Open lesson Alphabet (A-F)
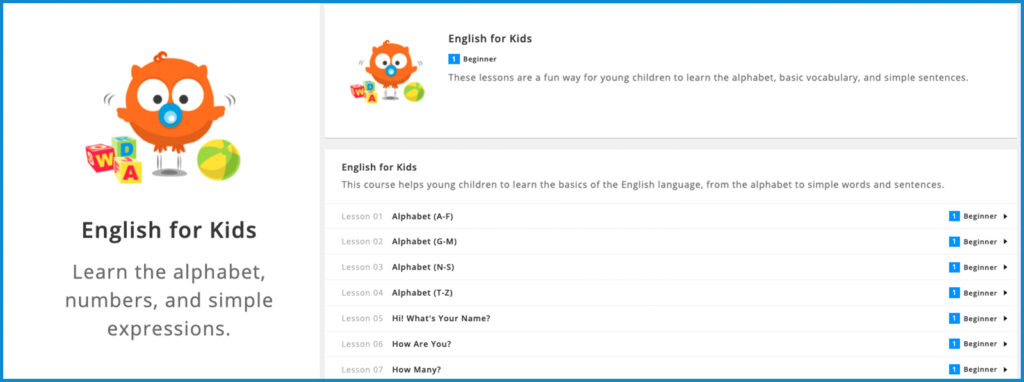The image size is (1024, 382). pyautogui.click(x=422, y=216)
